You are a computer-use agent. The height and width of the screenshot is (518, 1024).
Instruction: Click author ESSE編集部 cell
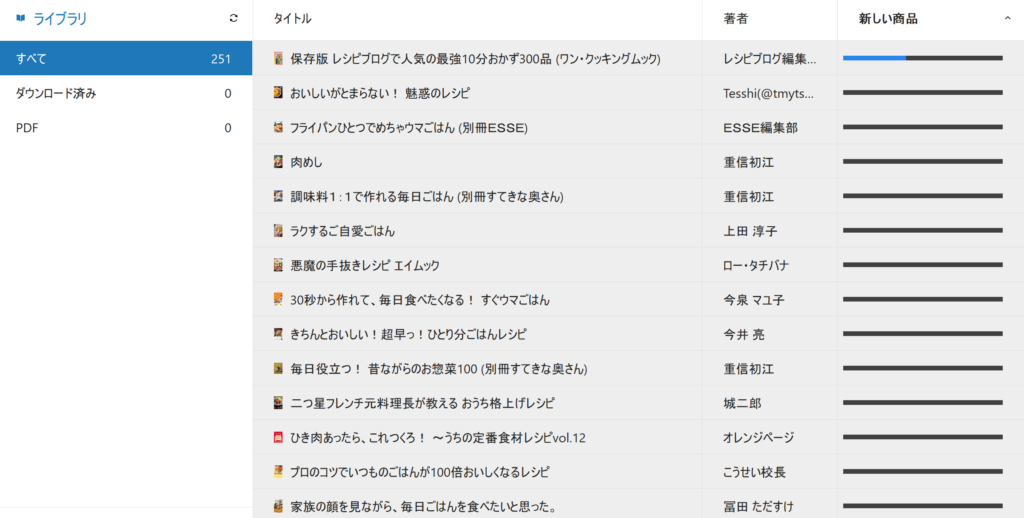[x=760, y=128]
